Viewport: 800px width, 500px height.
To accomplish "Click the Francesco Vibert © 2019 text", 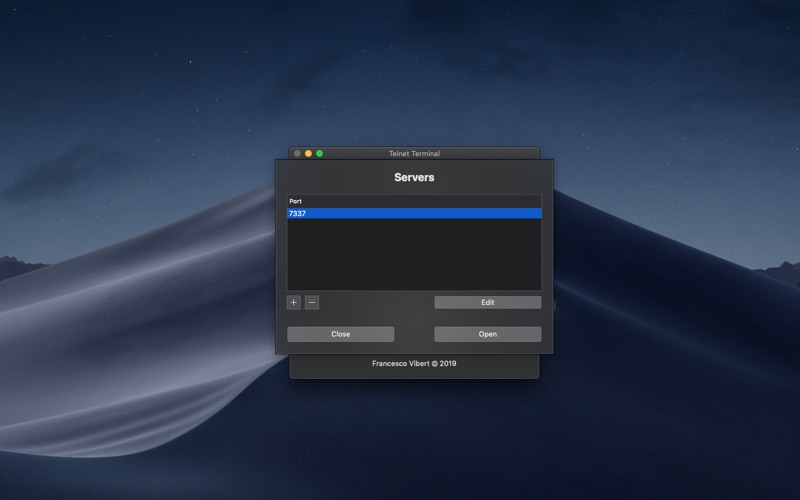I will (x=414, y=363).
